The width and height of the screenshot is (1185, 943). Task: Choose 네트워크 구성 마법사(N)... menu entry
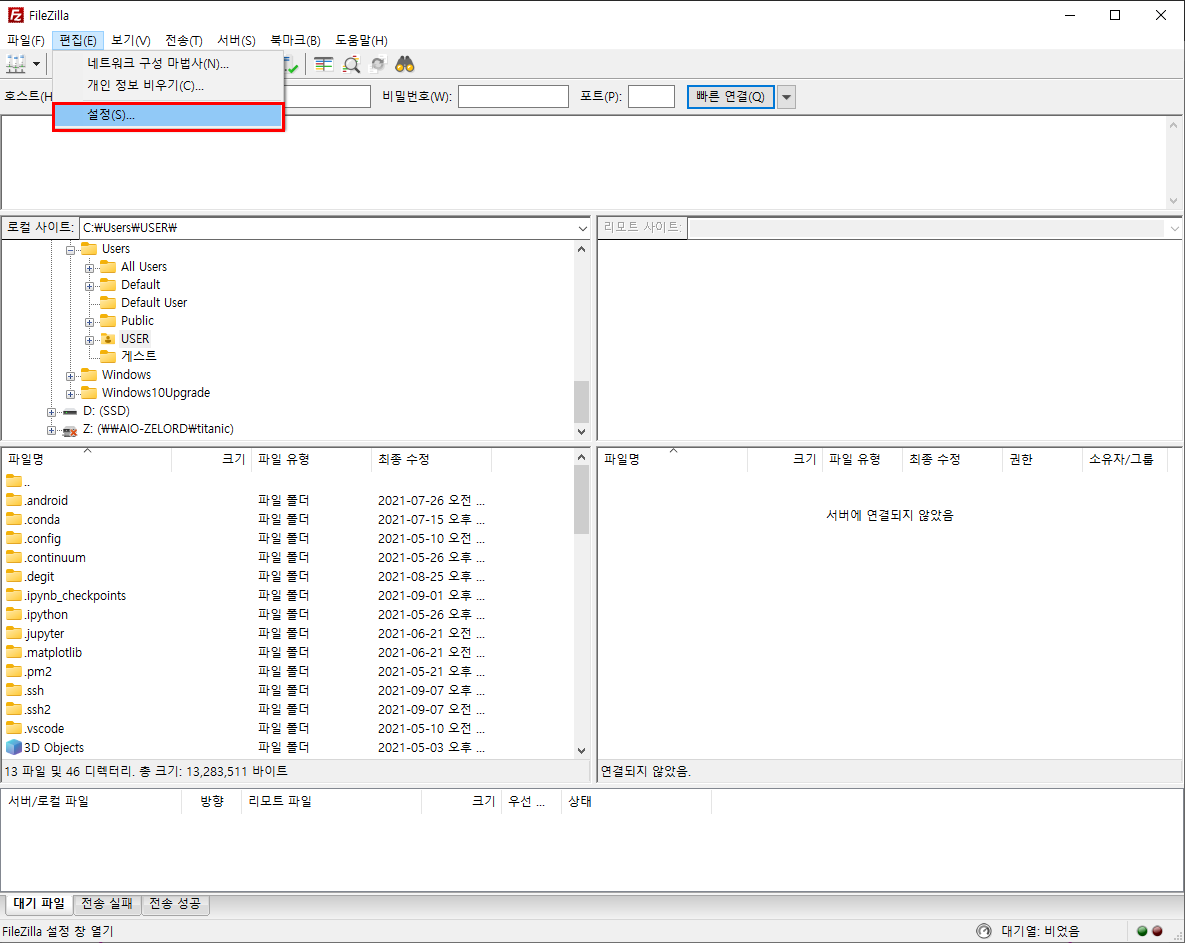click(168, 63)
